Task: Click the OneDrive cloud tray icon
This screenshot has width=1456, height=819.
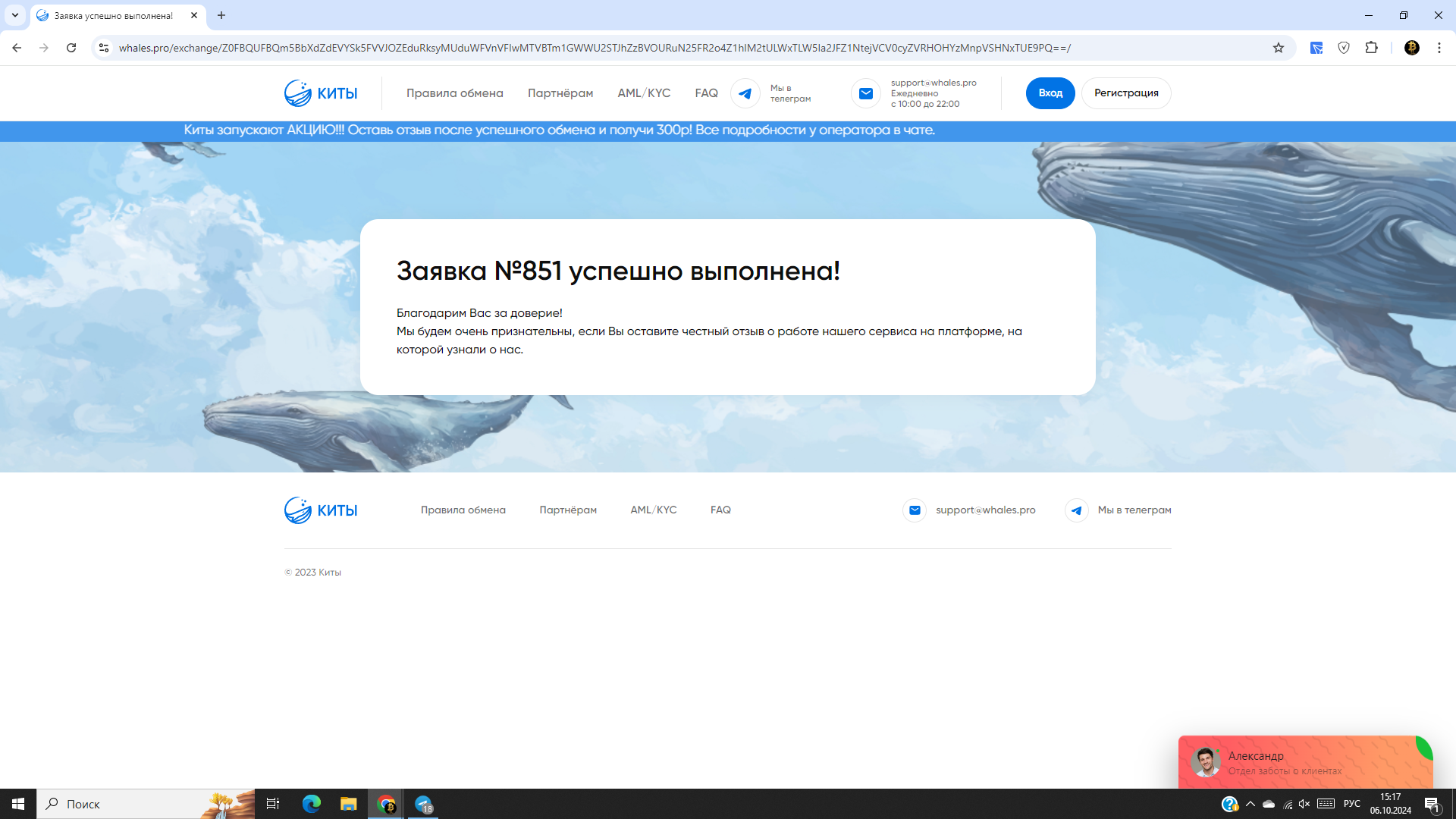Action: coord(1269,804)
